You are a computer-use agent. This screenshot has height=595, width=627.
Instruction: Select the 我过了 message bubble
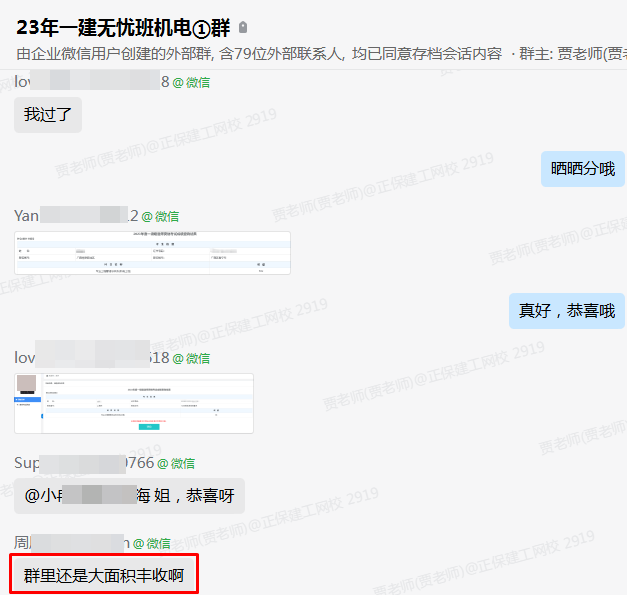click(x=48, y=115)
